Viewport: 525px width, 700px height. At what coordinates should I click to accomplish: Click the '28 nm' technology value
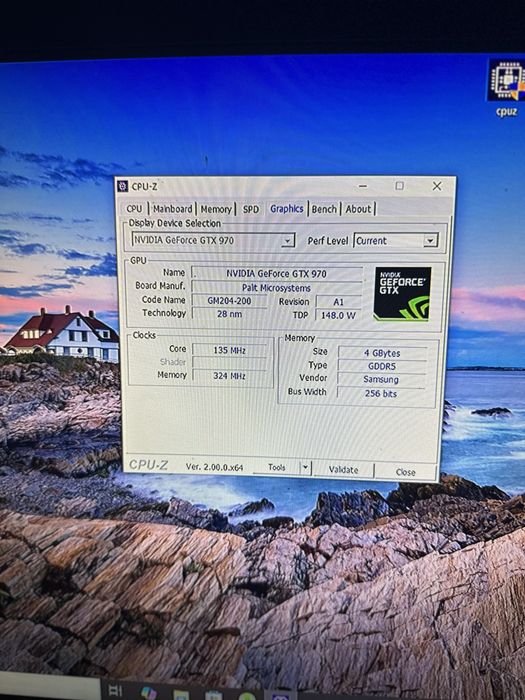point(229,314)
